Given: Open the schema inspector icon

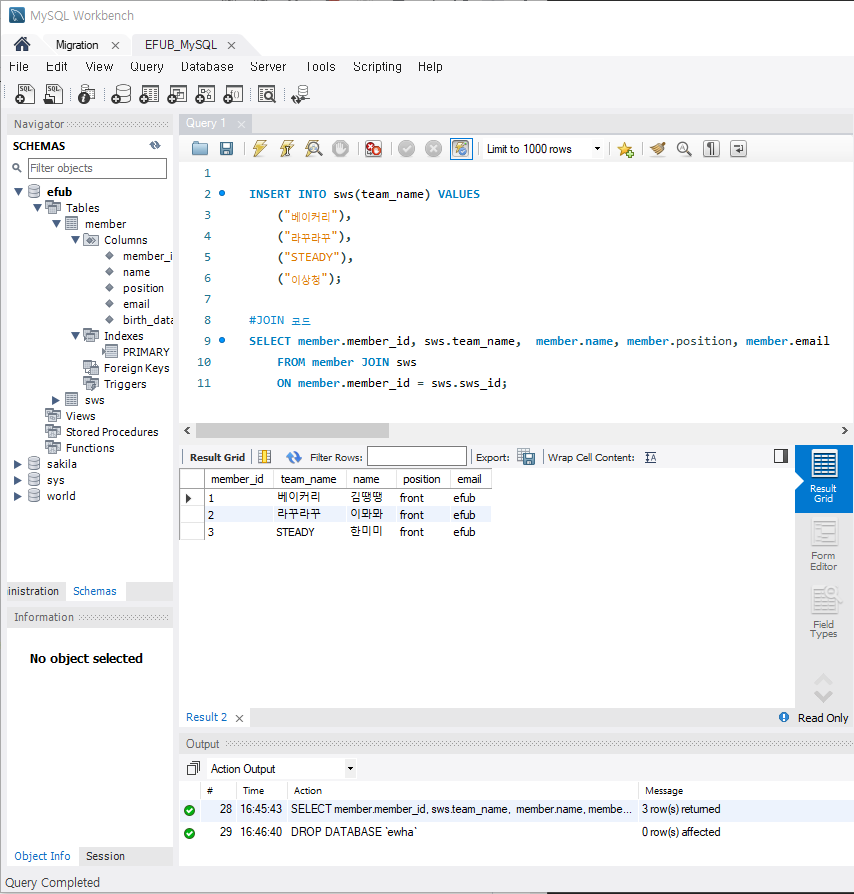Looking at the screenshot, I should (x=86, y=94).
